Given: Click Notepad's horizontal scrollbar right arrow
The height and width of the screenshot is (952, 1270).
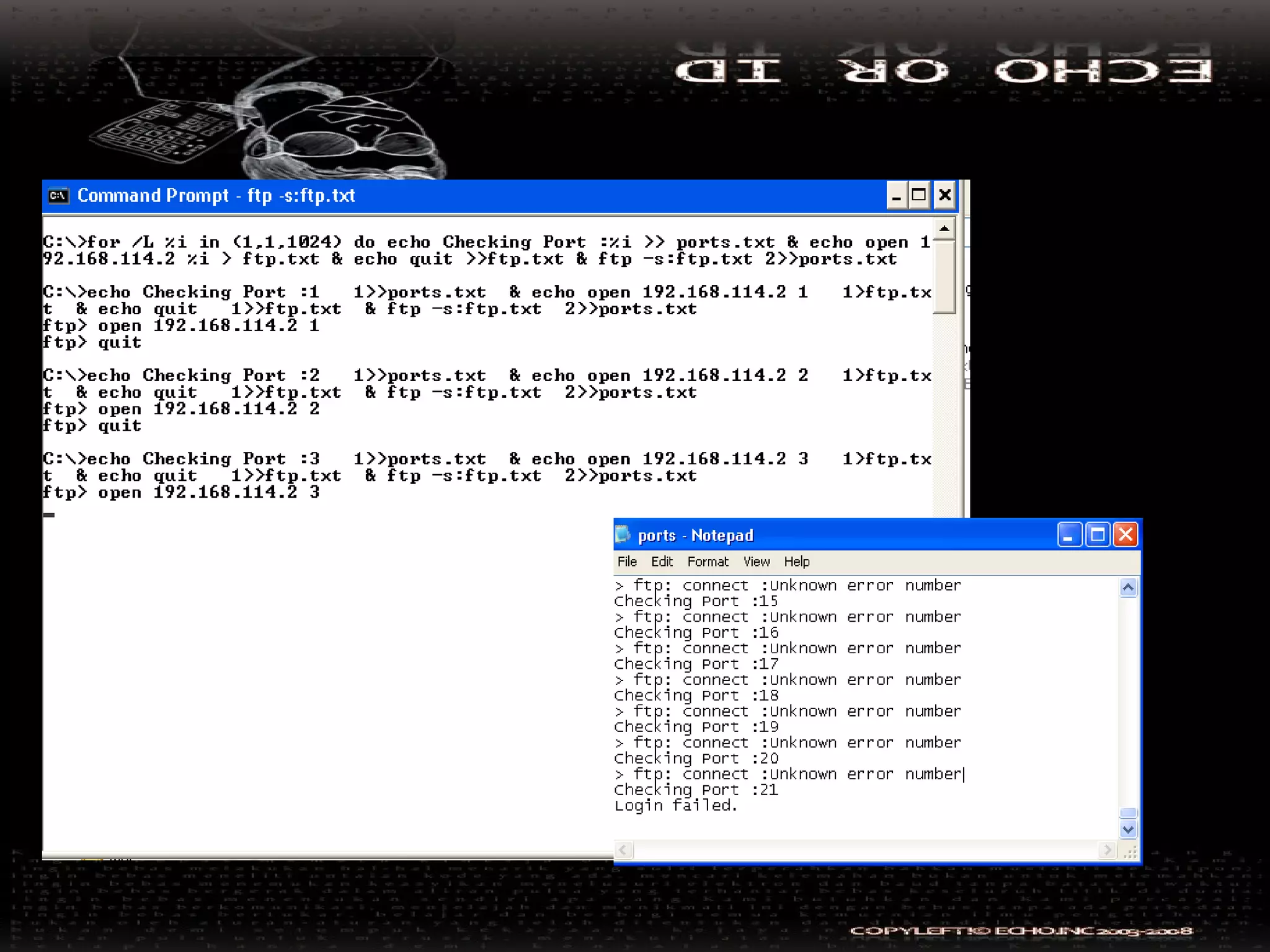Looking at the screenshot, I should (1107, 850).
